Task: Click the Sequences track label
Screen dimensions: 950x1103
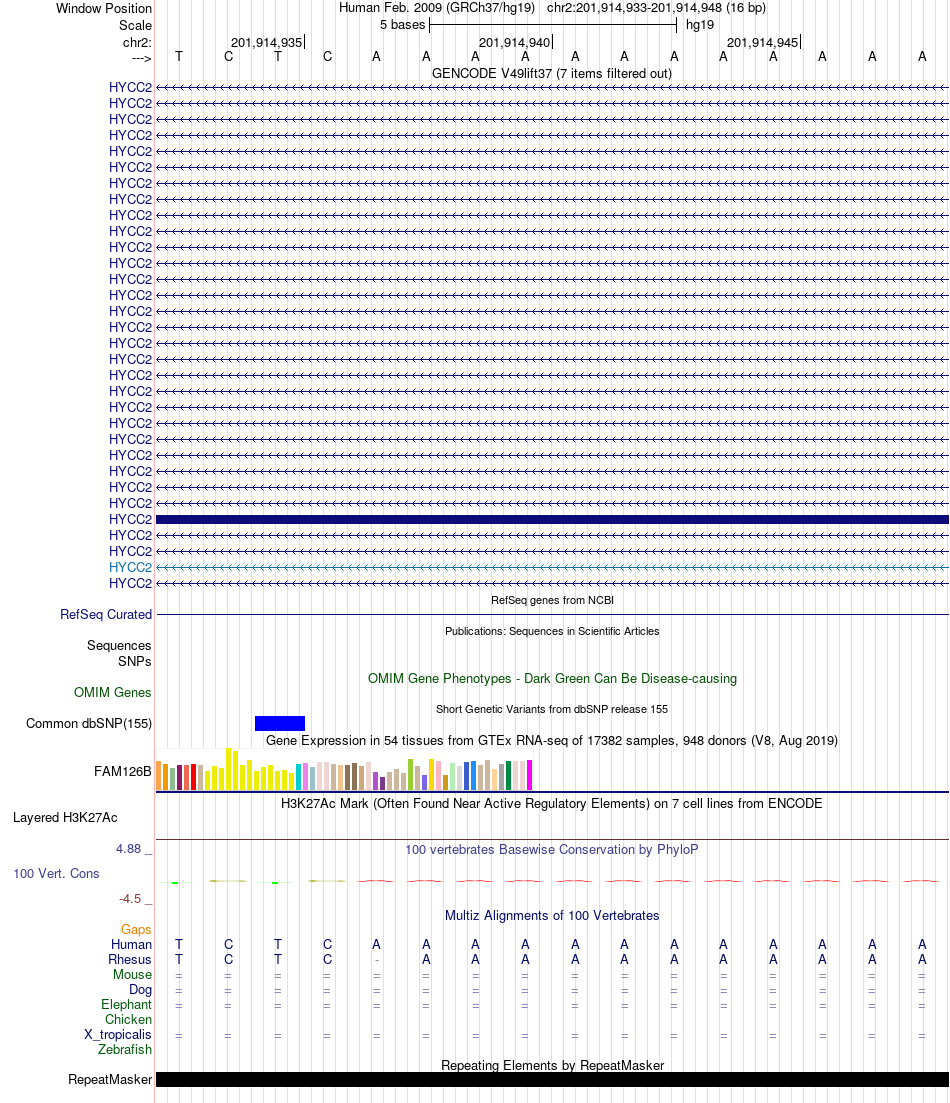Action: pyautogui.click(x=119, y=645)
